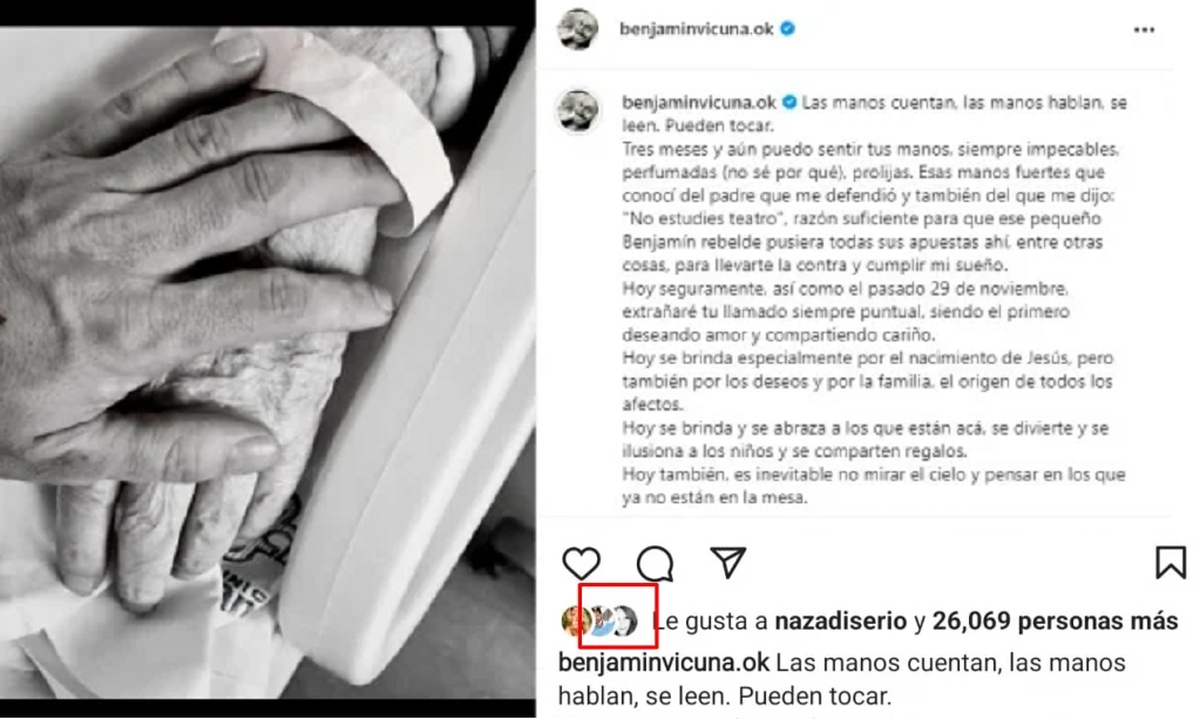Screen dimensions: 1200x720
Task: Click the Le gusta a text
Action: click(710, 621)
